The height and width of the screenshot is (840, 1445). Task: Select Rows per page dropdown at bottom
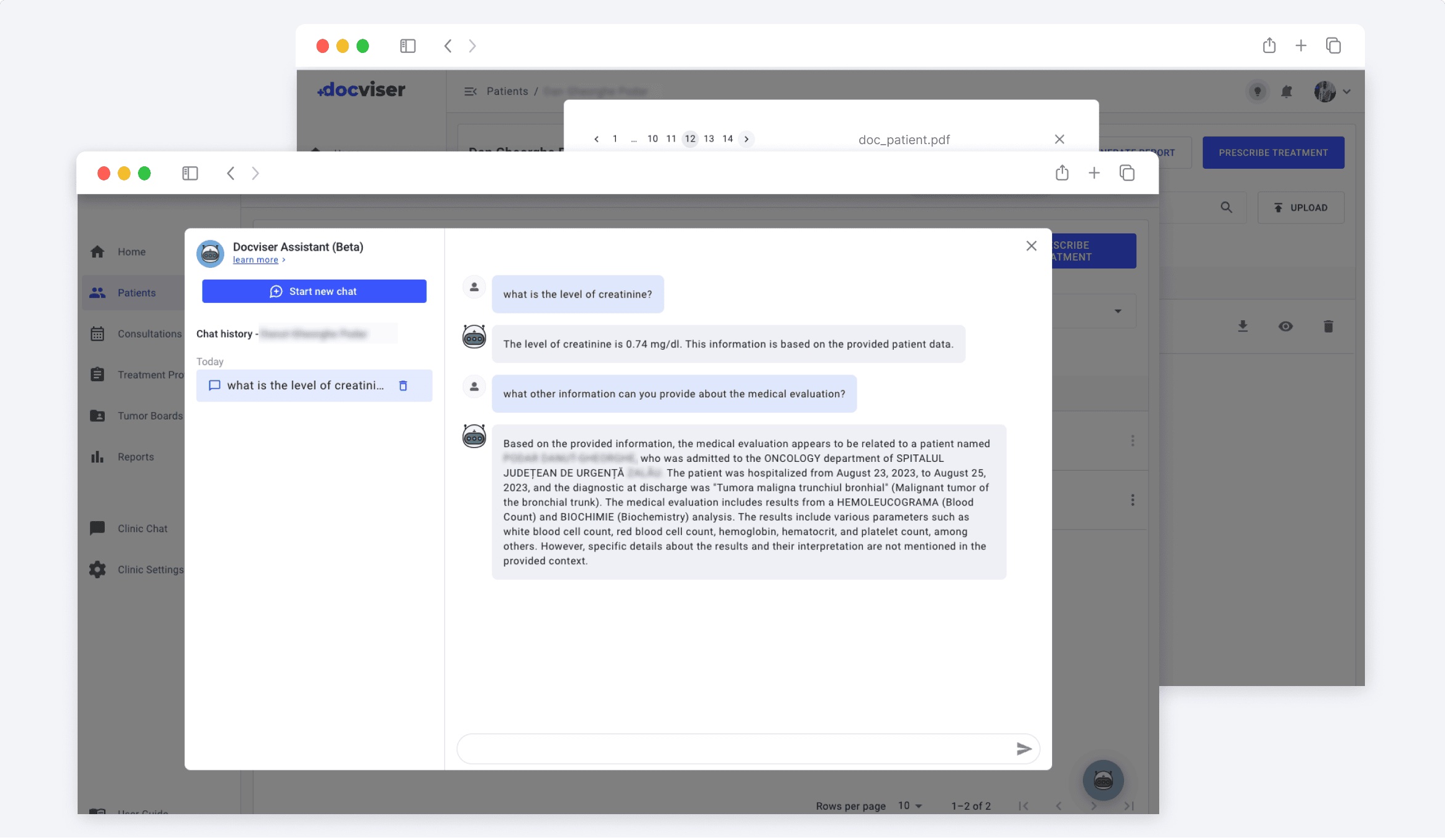(909, 805)
